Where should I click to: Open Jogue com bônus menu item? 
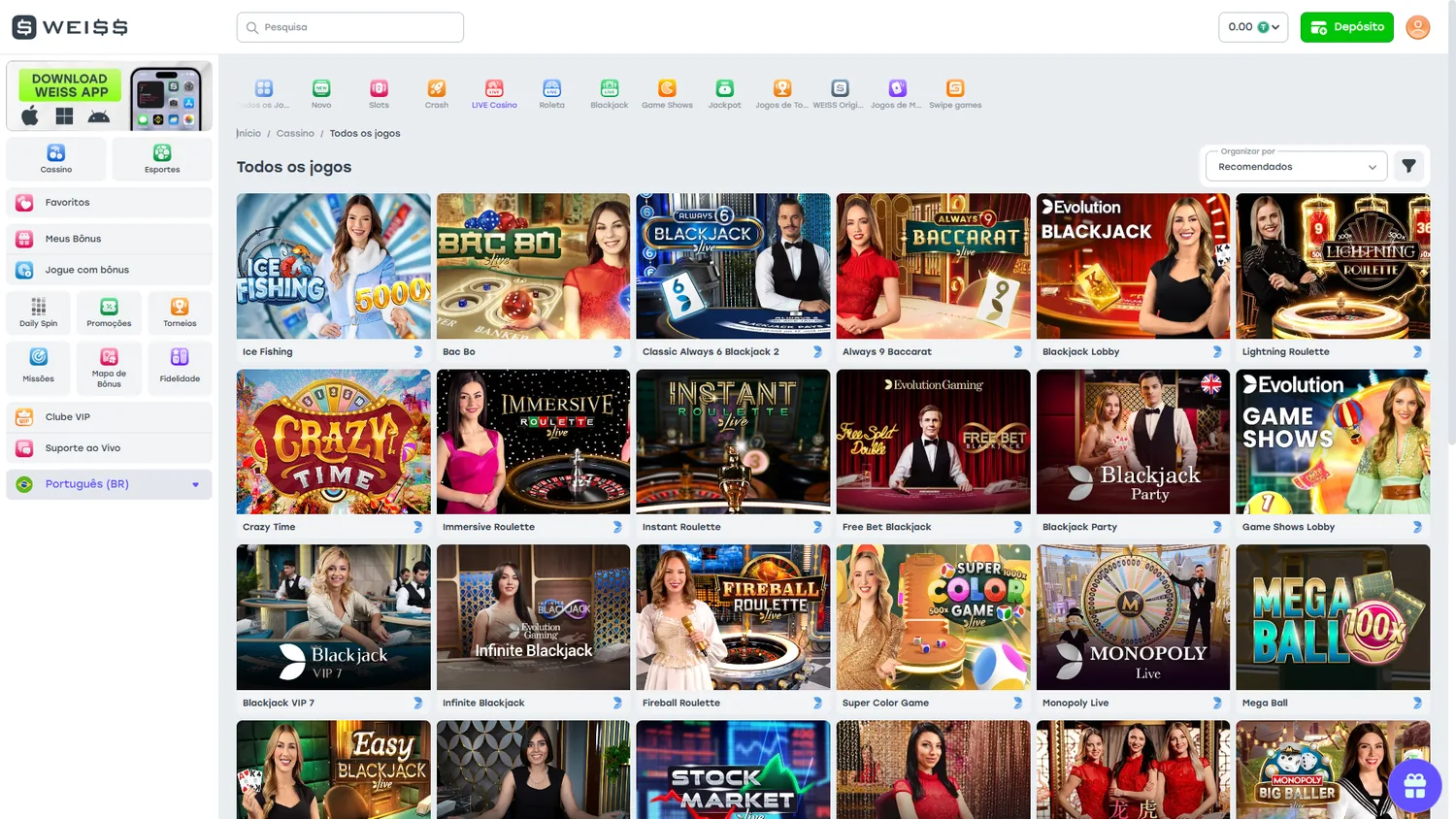tap(109, 270)
